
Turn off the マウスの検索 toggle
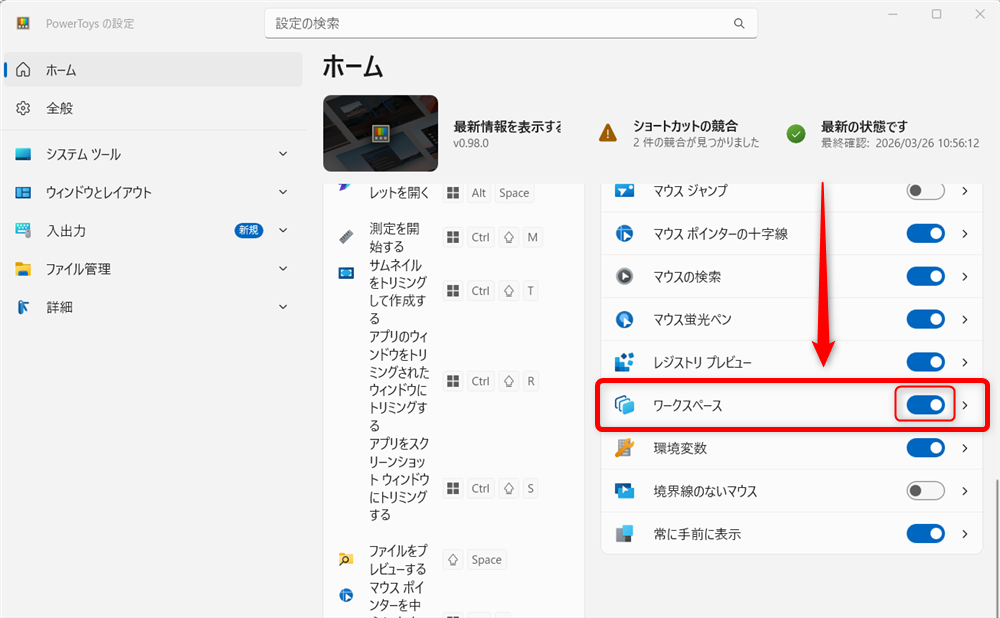pos(925,276)
